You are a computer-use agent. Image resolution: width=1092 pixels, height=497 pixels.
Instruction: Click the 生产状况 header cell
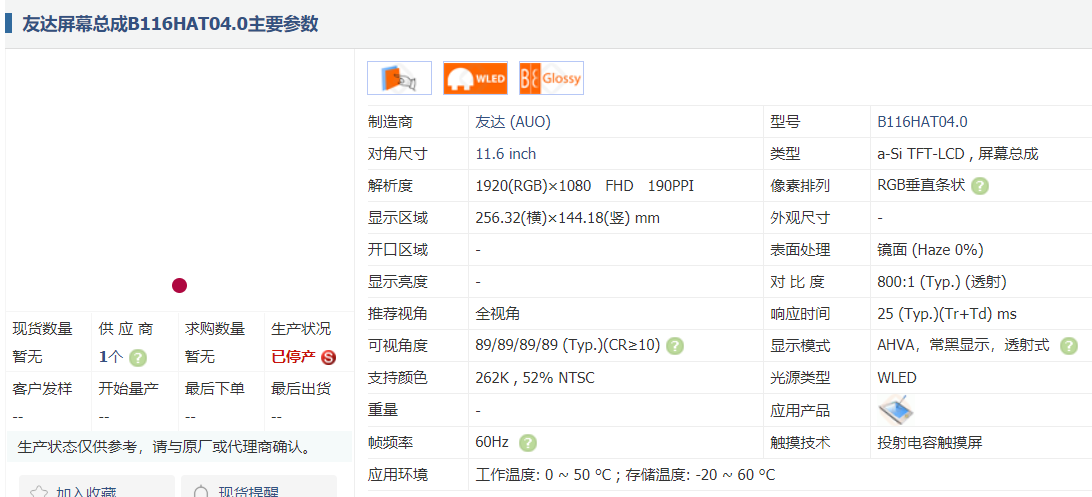coord(301,329)
